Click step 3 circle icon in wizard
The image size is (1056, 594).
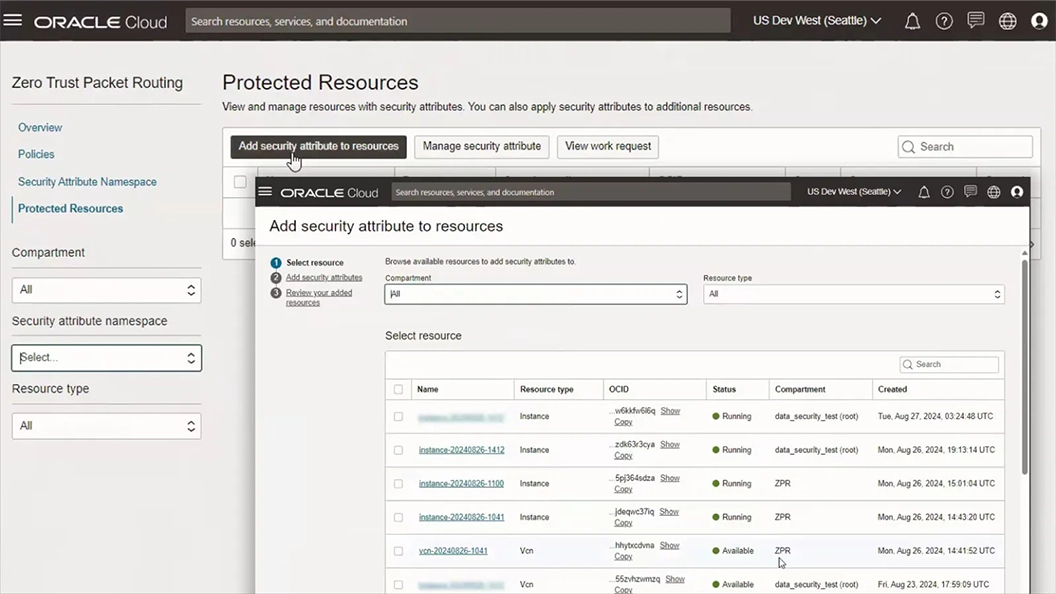coord(276,293)
